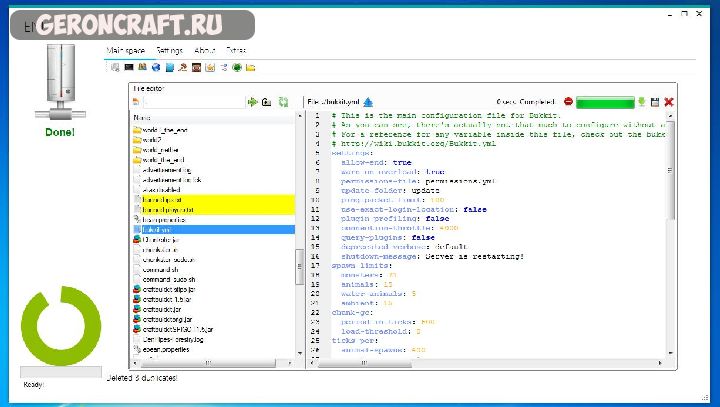
Task: Click the black console icon in the toolbar
Action: coord(129,68)
